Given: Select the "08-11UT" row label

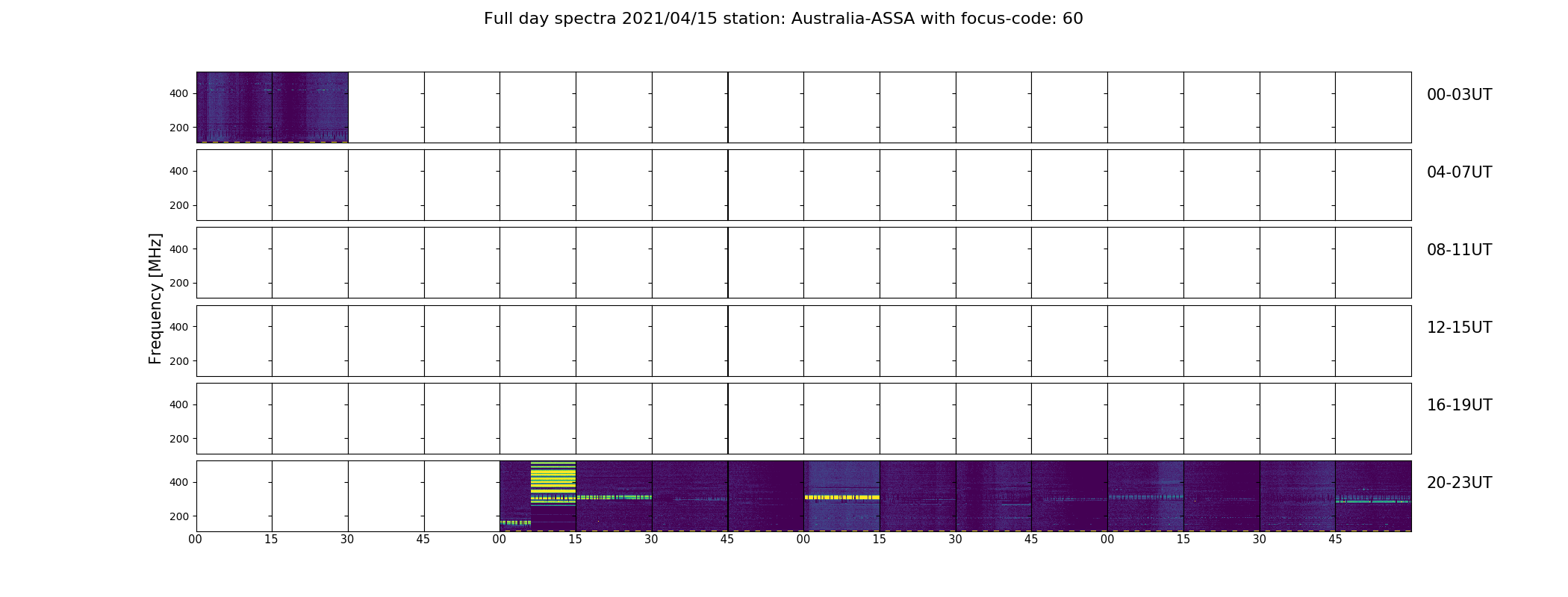Looking at the screenshot, I should [1459, 250].
